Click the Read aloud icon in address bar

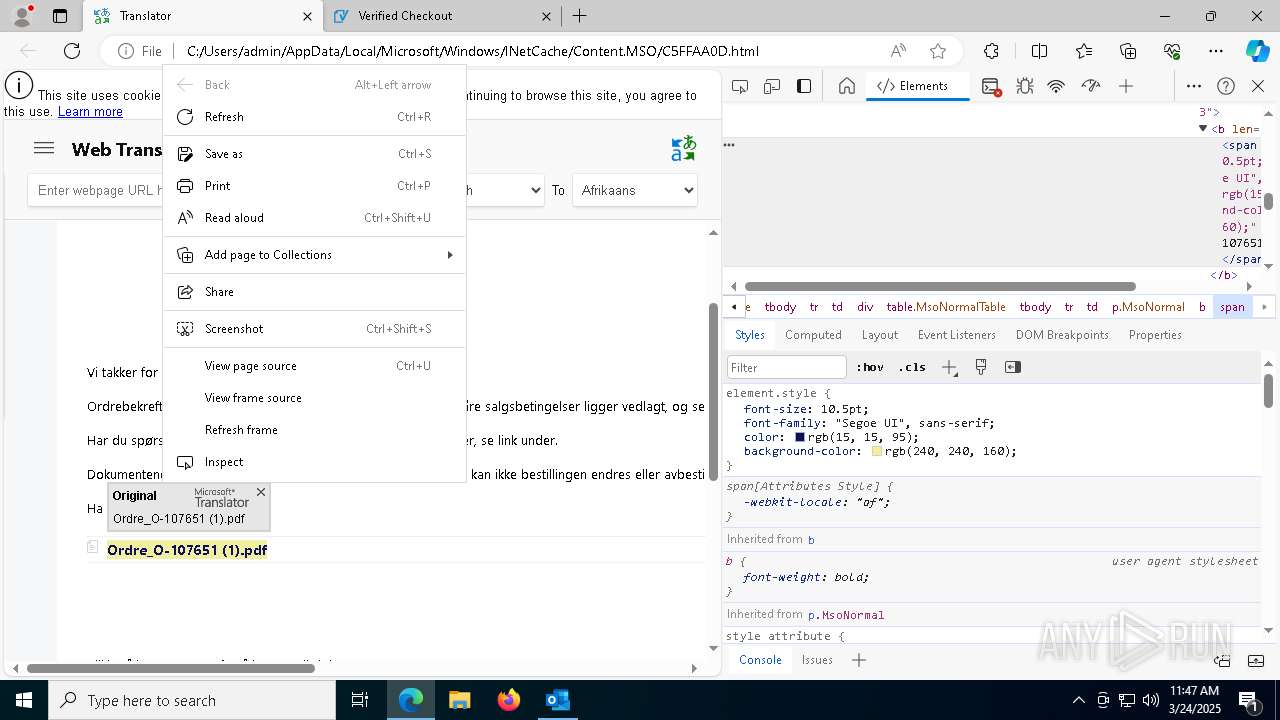pos(898,51)
